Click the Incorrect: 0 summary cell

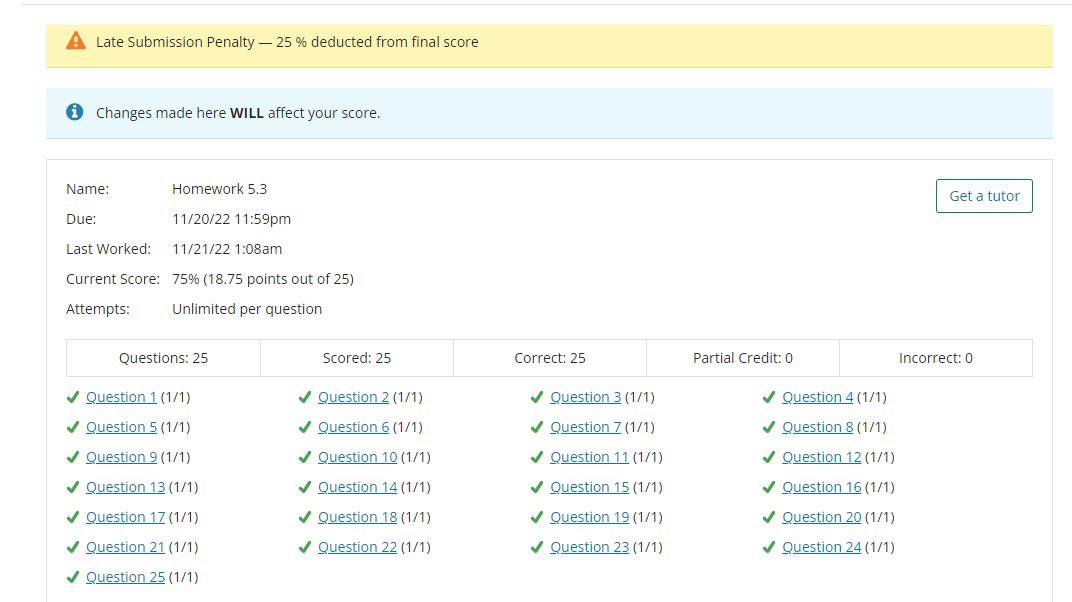click(936, 358)
